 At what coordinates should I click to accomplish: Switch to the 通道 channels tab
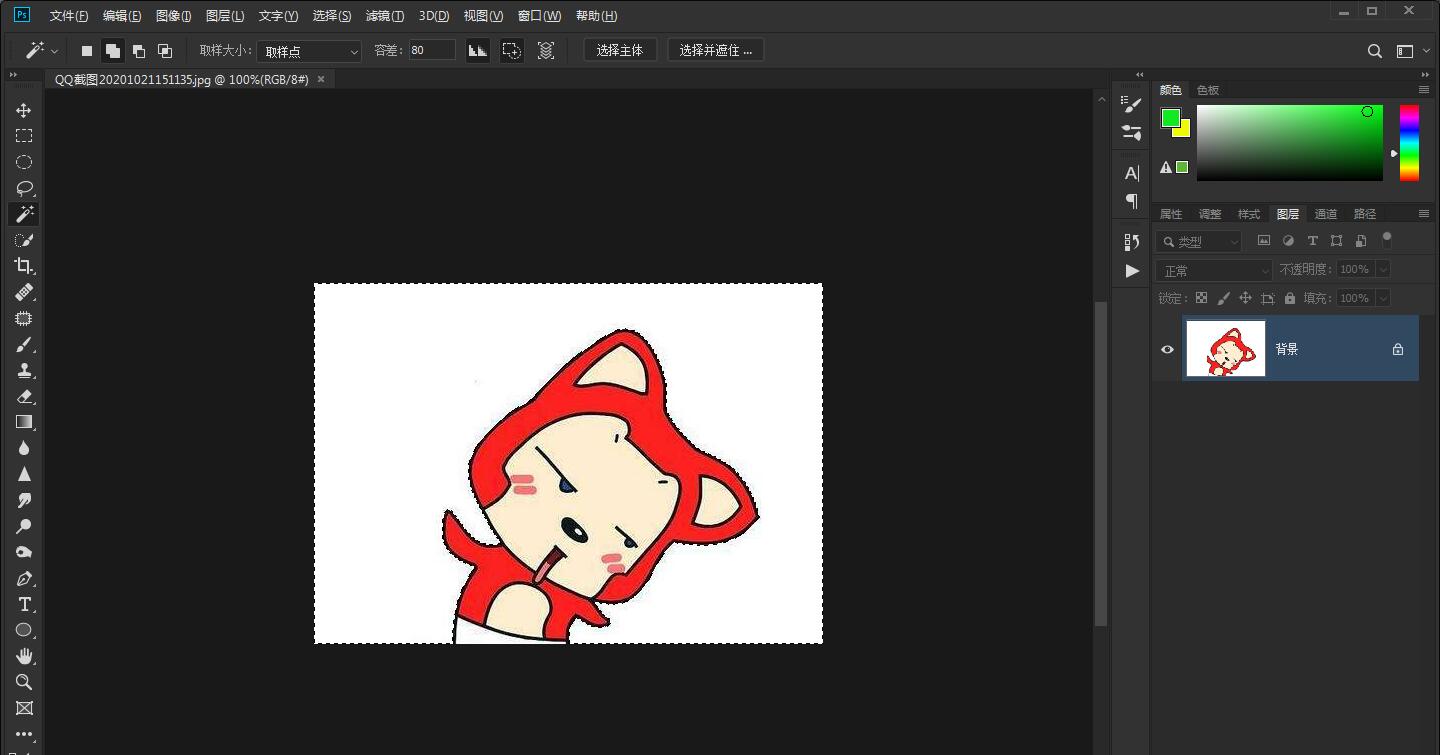[x=1325, y=213]
